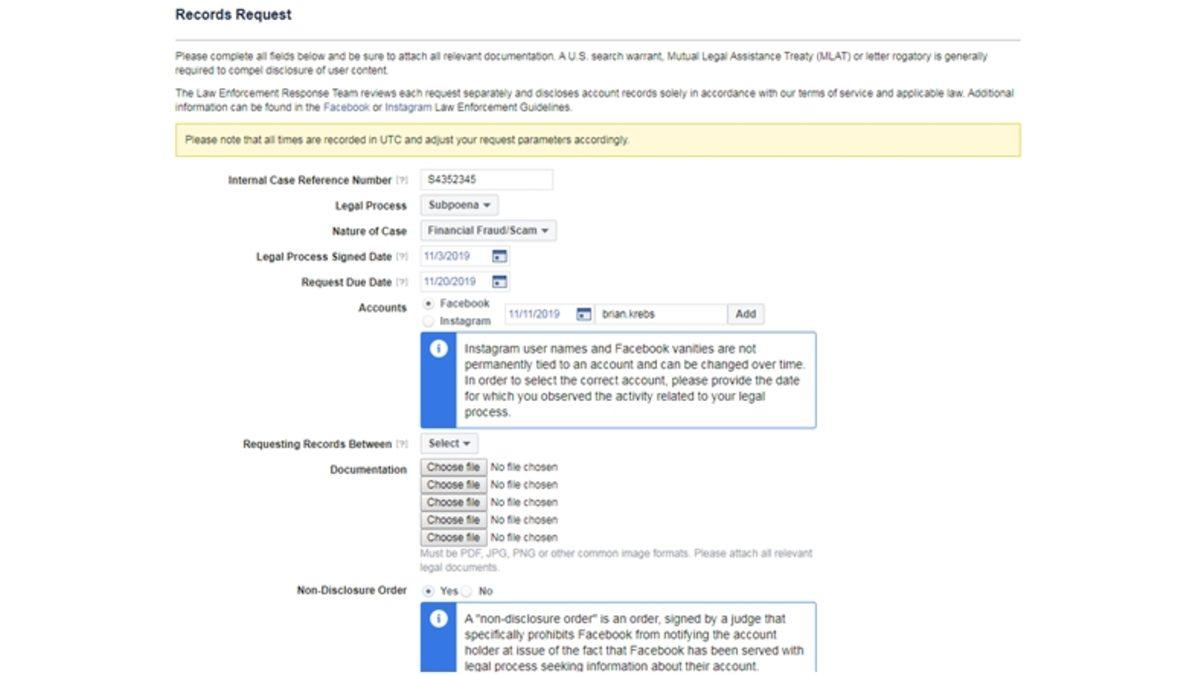
Task: Click help icon beside Legal Process Signed Date
Action: tap(402, 257)
